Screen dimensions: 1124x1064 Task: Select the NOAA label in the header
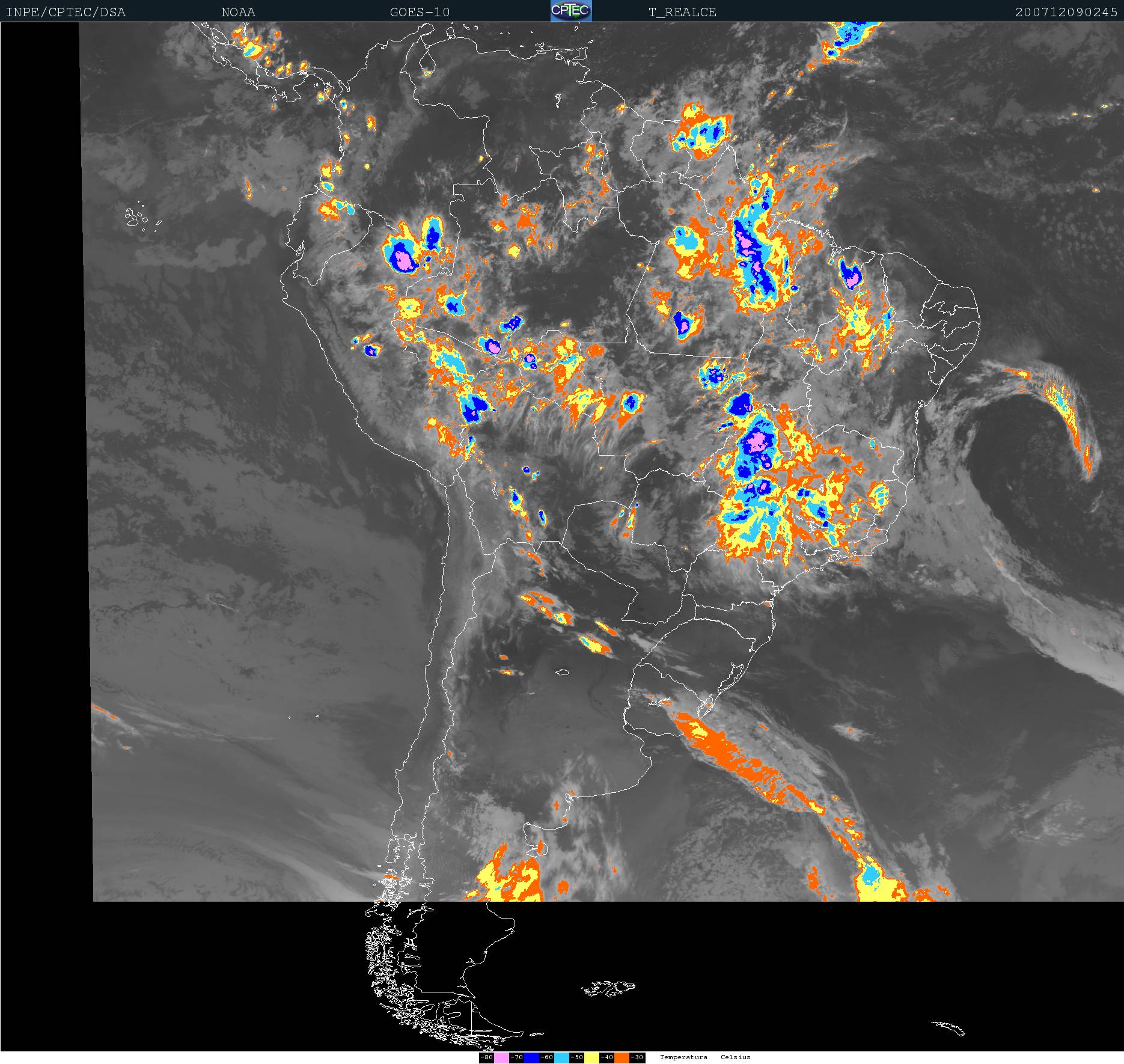[238, 12]
